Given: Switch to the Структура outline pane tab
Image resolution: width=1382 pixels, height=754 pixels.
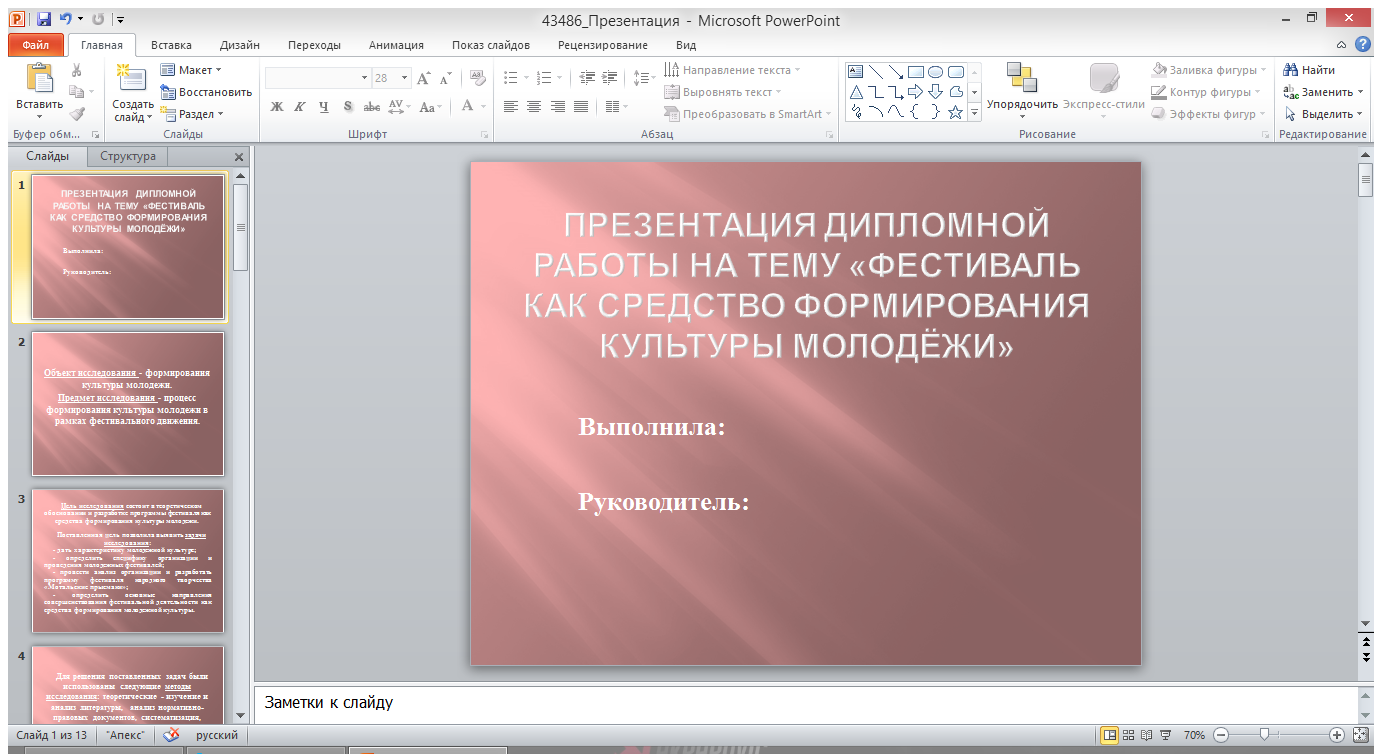Looking at the screenshot, I should pos(128,156).
